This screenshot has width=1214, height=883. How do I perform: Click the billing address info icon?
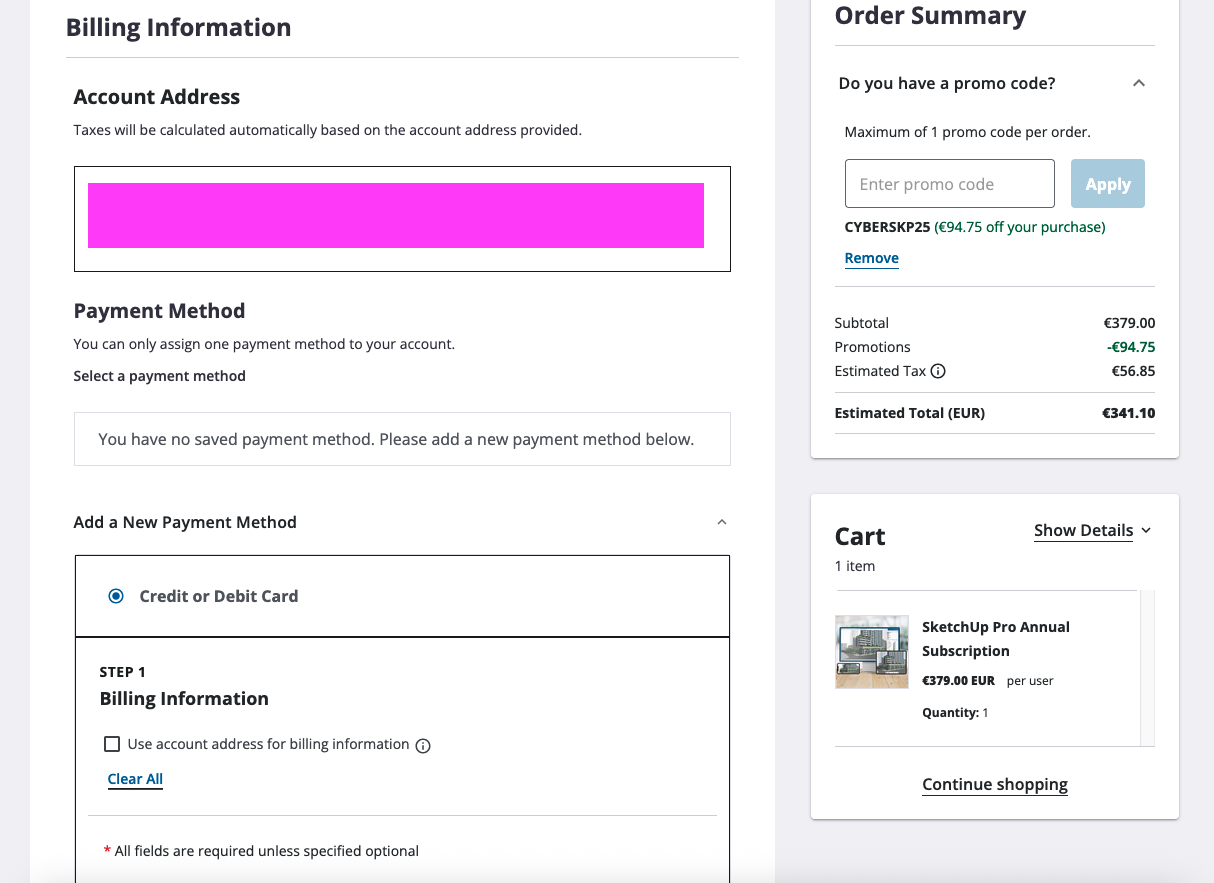click(423, 745)
